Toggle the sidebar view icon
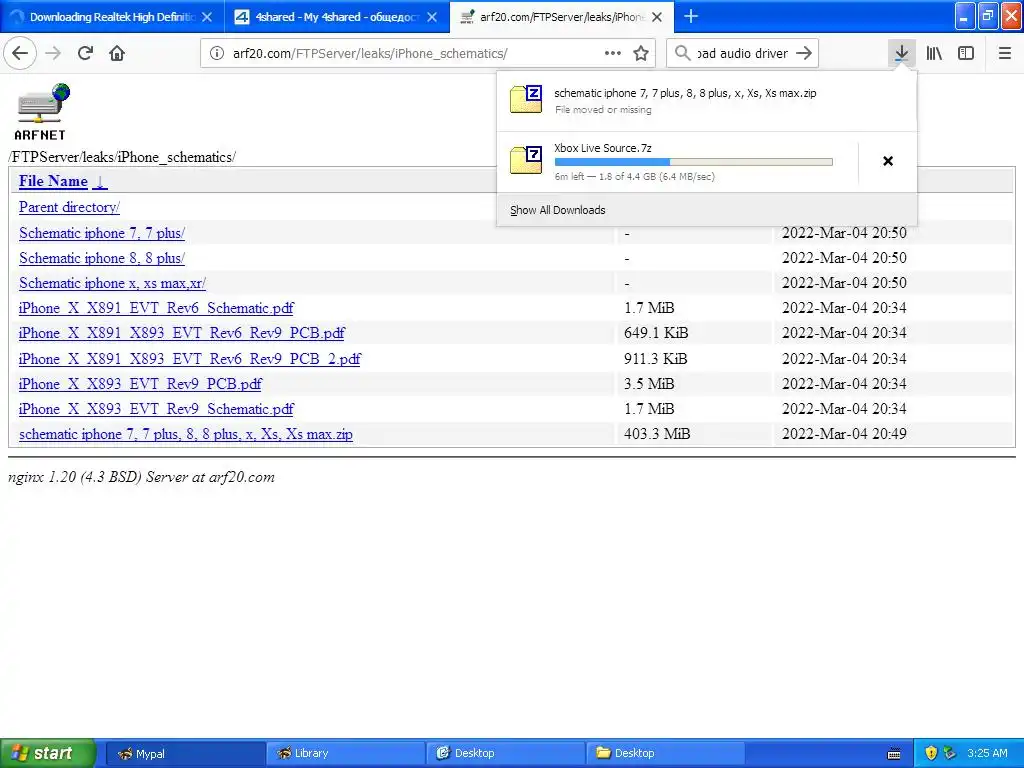Image resolution: width=1024 pixels, height=768 pixels. tap(966, 53)
